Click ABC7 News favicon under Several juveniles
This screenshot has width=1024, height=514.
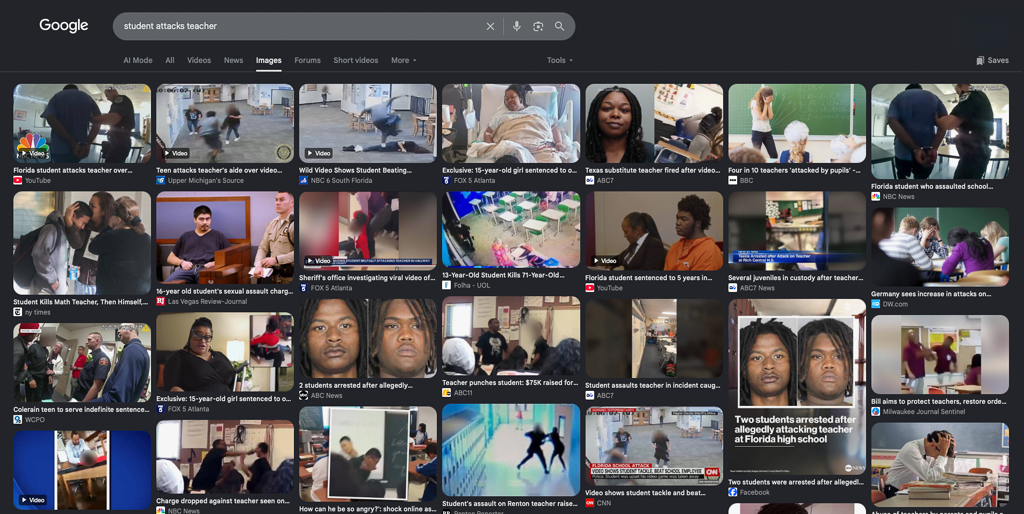pyautogui.click(x=733, y=287)
